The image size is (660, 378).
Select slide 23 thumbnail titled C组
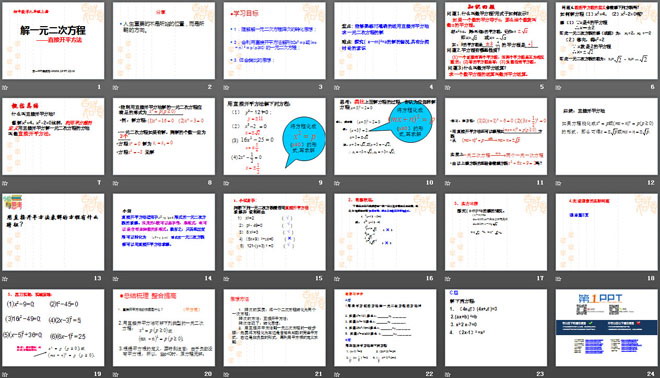point(496,327)
